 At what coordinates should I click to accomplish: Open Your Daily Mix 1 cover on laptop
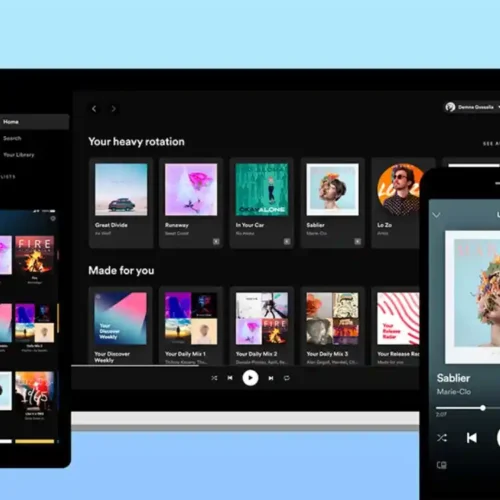pyautogui.click(x=191, y=319)
